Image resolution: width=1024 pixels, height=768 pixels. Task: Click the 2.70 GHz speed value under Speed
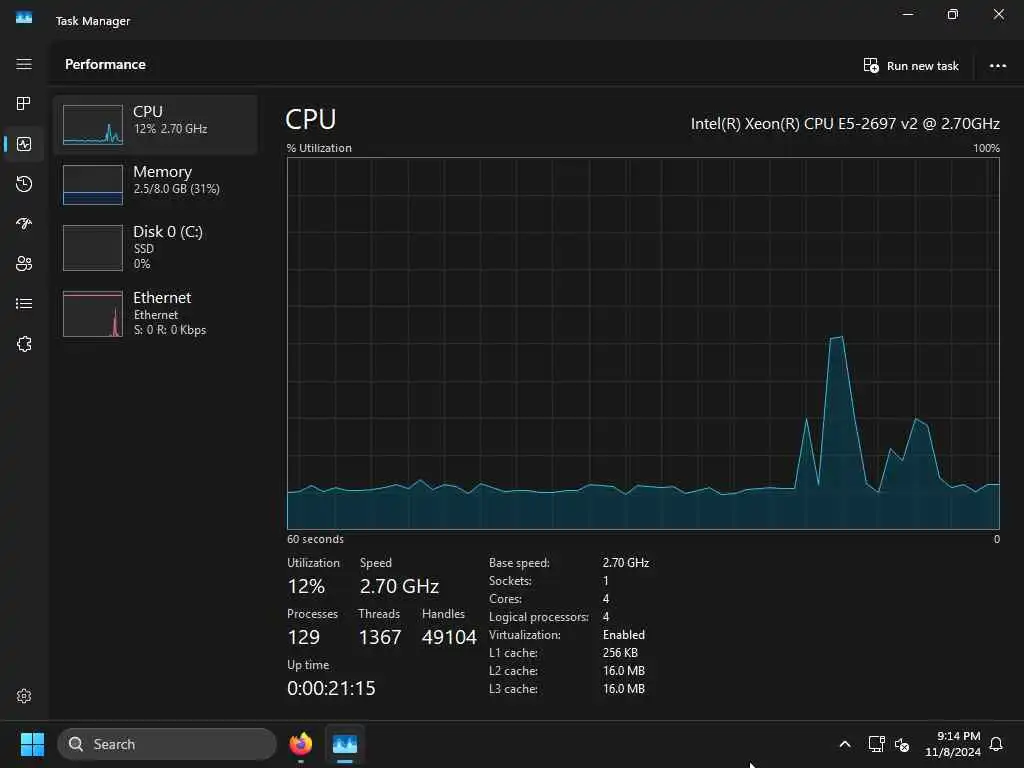tap(399, 586)
